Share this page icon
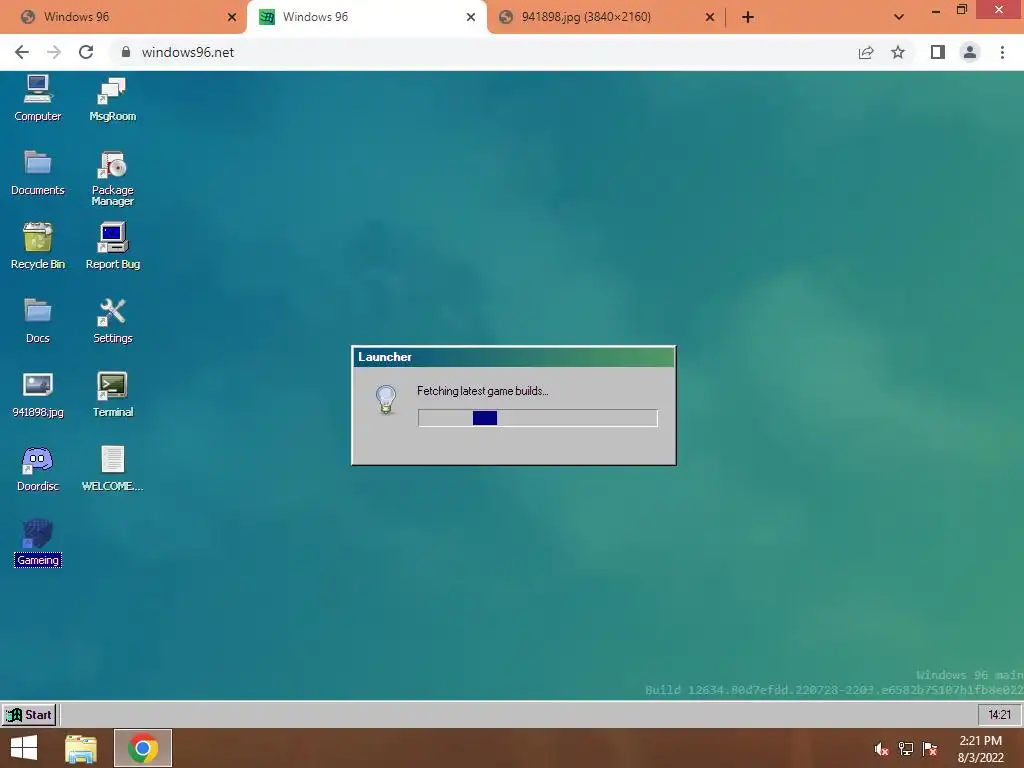This screenshot has width=1024, height=768. coord(866,52)
